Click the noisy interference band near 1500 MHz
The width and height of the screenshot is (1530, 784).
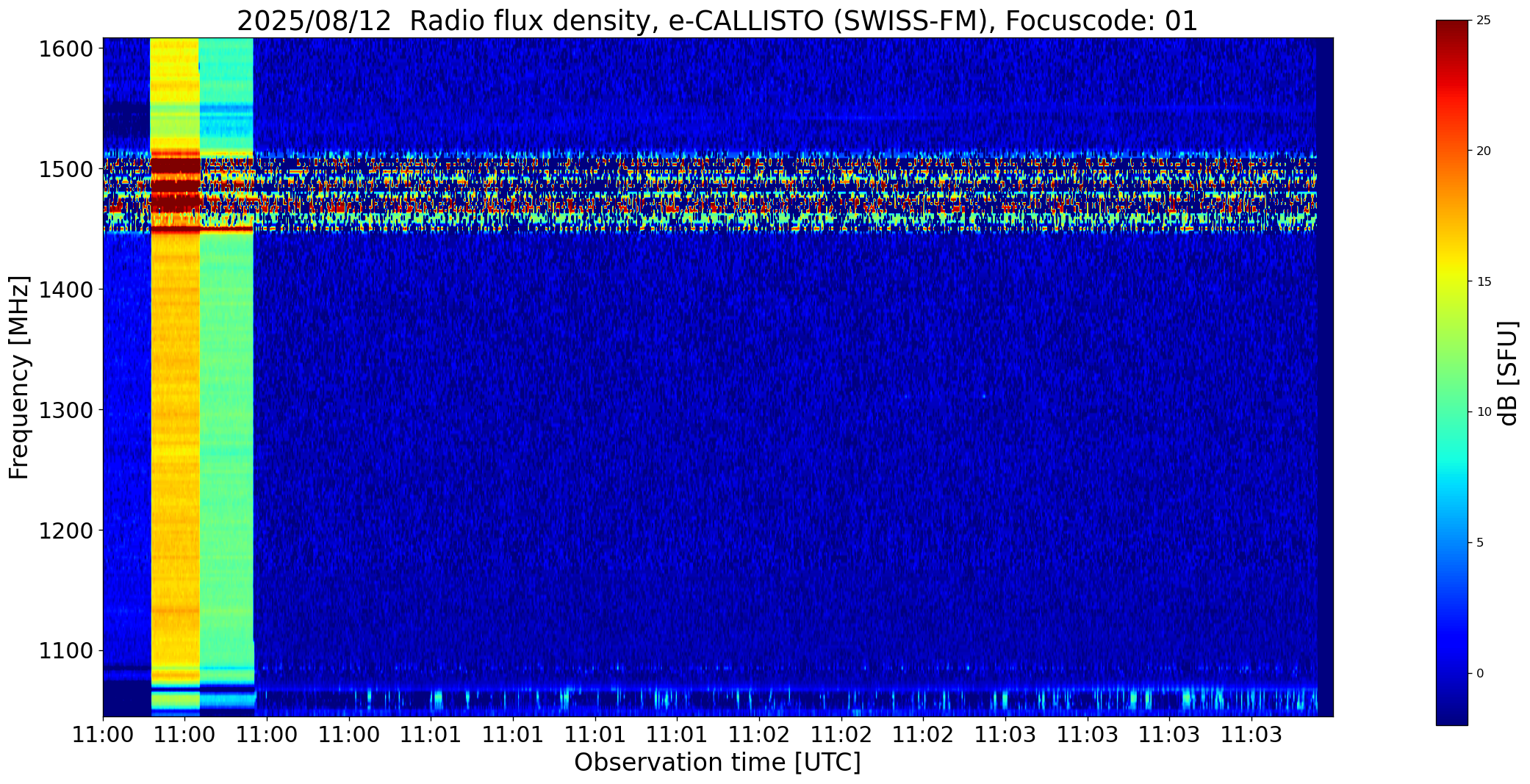tap(710, 193)
